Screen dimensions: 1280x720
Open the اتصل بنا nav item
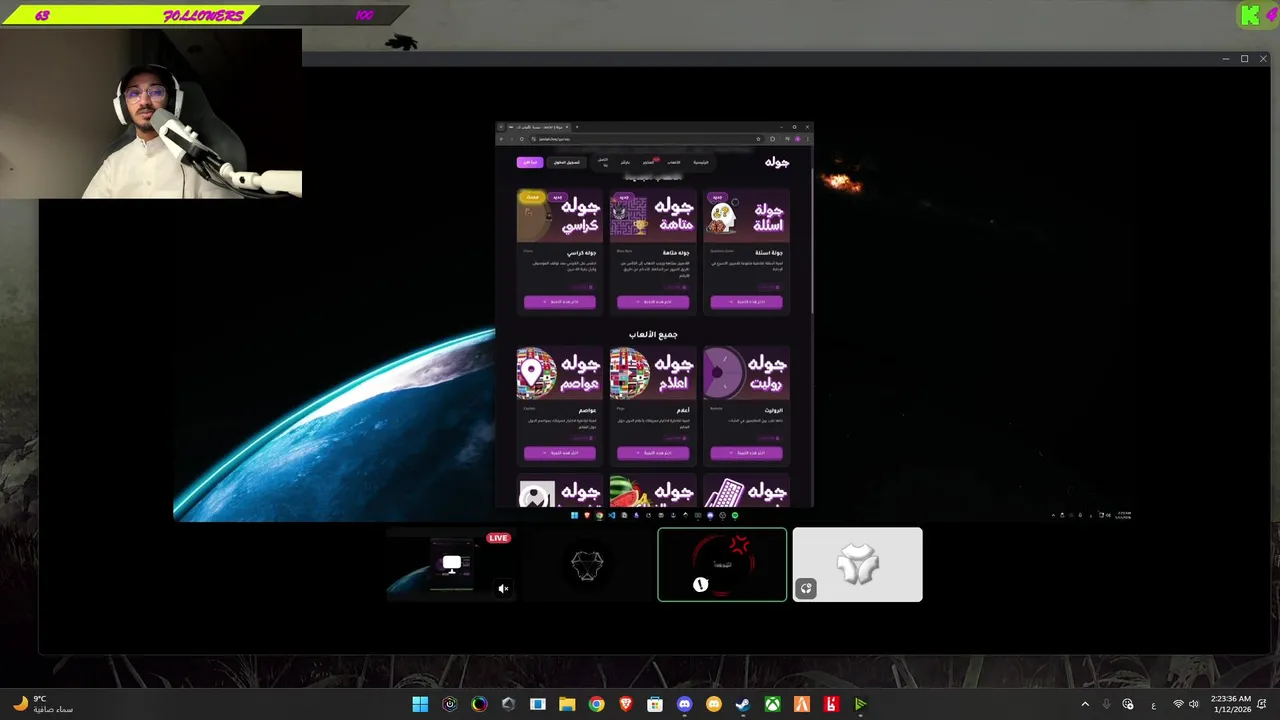[x=603, y=162]
